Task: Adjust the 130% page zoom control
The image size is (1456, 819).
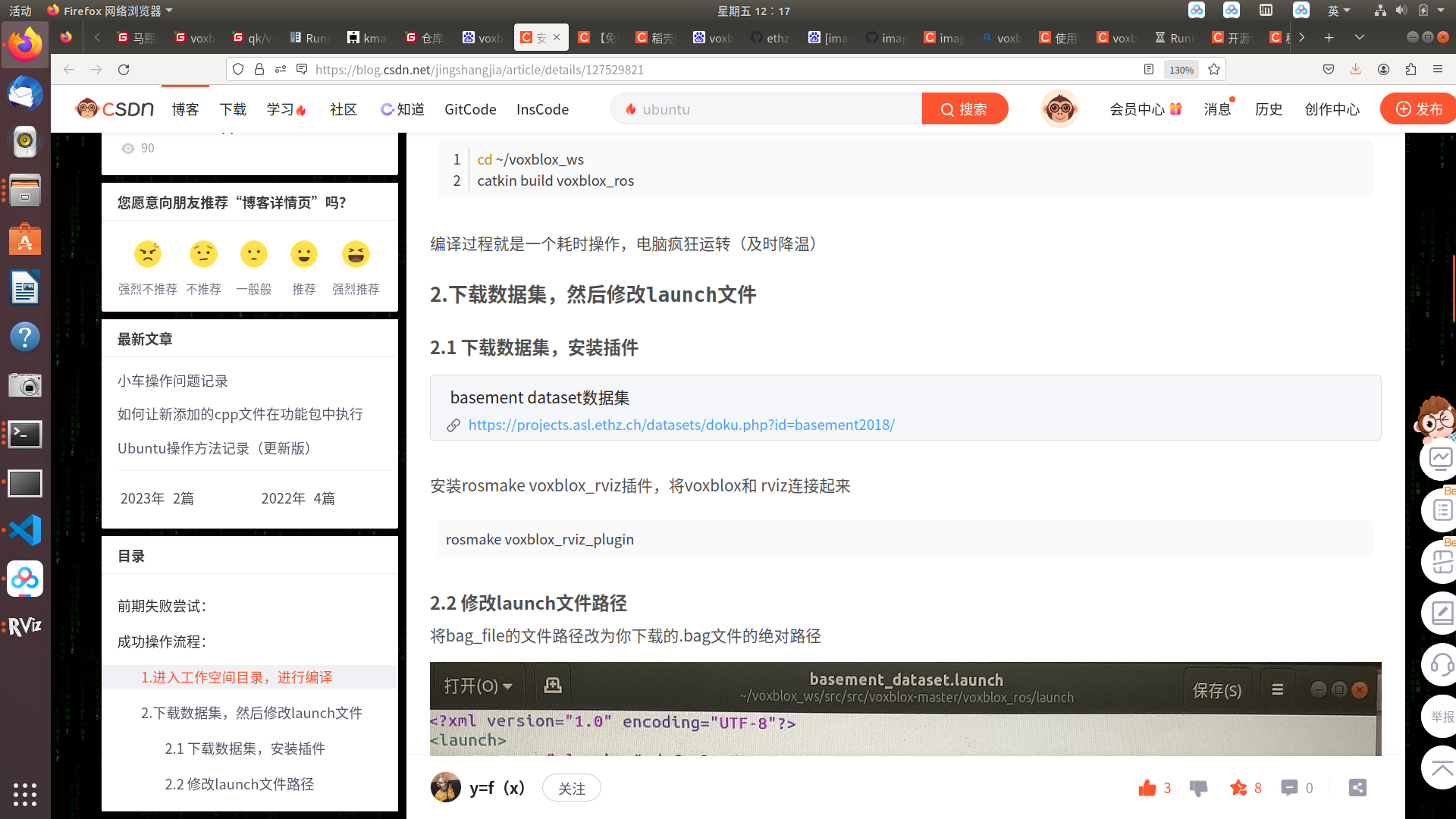Action: click(x=1181, y=69)
